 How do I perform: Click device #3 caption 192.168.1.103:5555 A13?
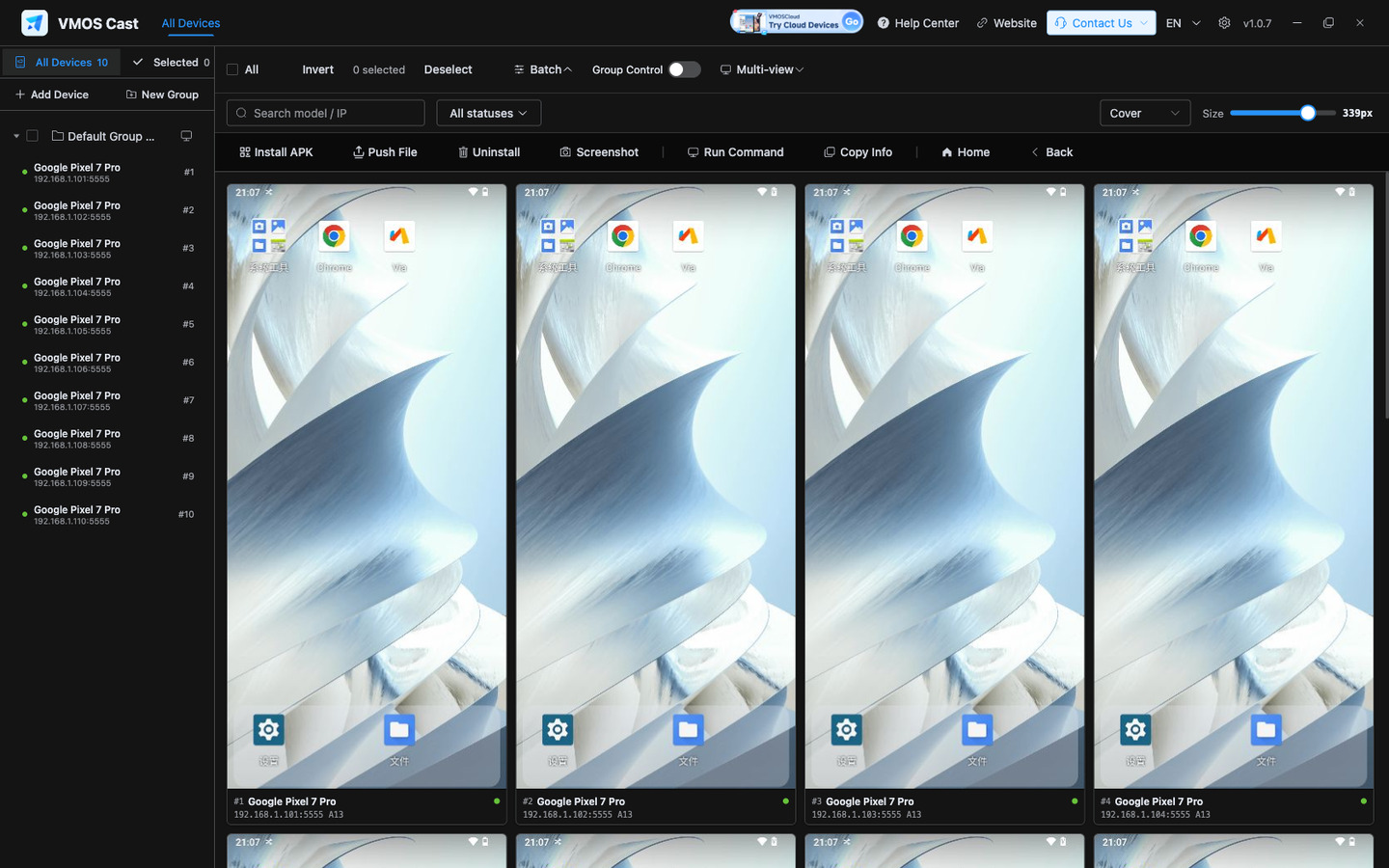pos(866,815)
